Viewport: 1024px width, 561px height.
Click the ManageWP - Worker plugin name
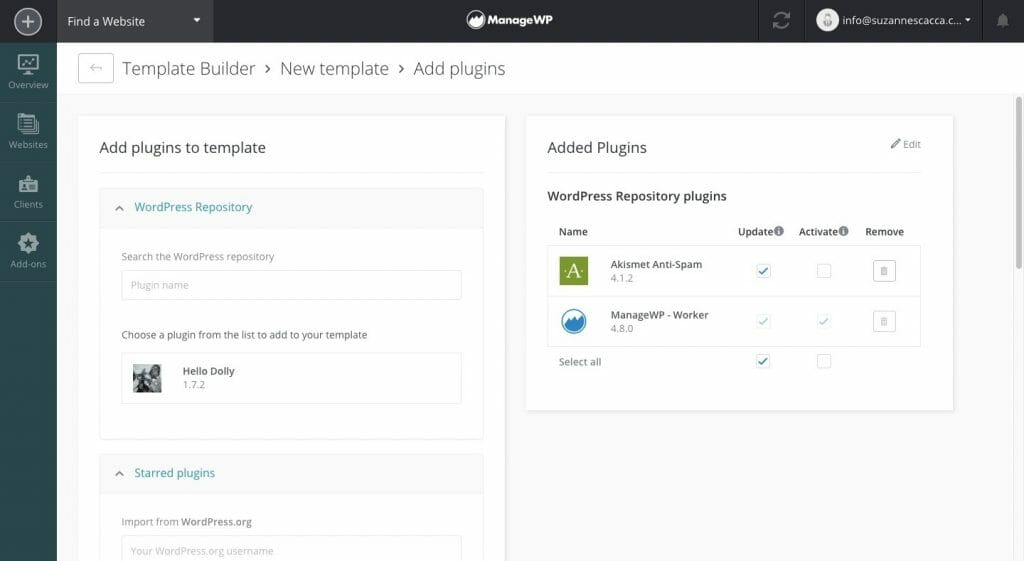(x=660, y=315)
